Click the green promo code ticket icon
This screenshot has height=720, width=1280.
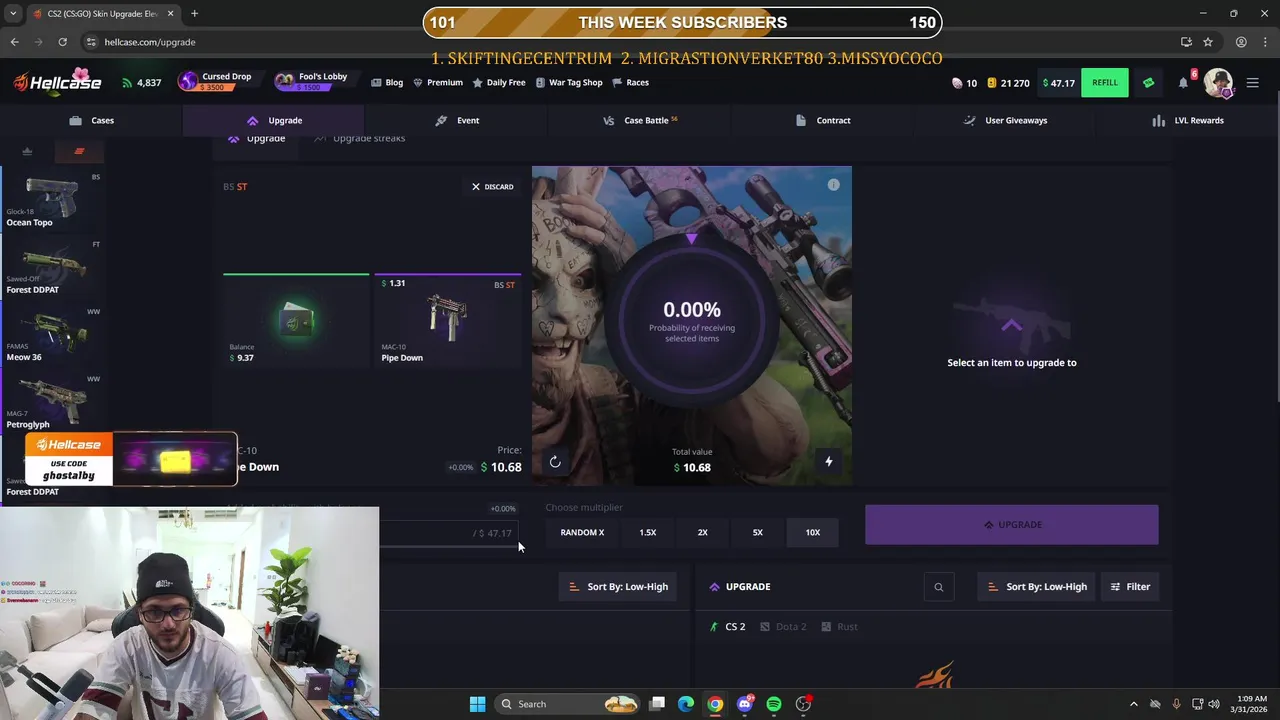pyautogui.click(x=1148, y=82)
